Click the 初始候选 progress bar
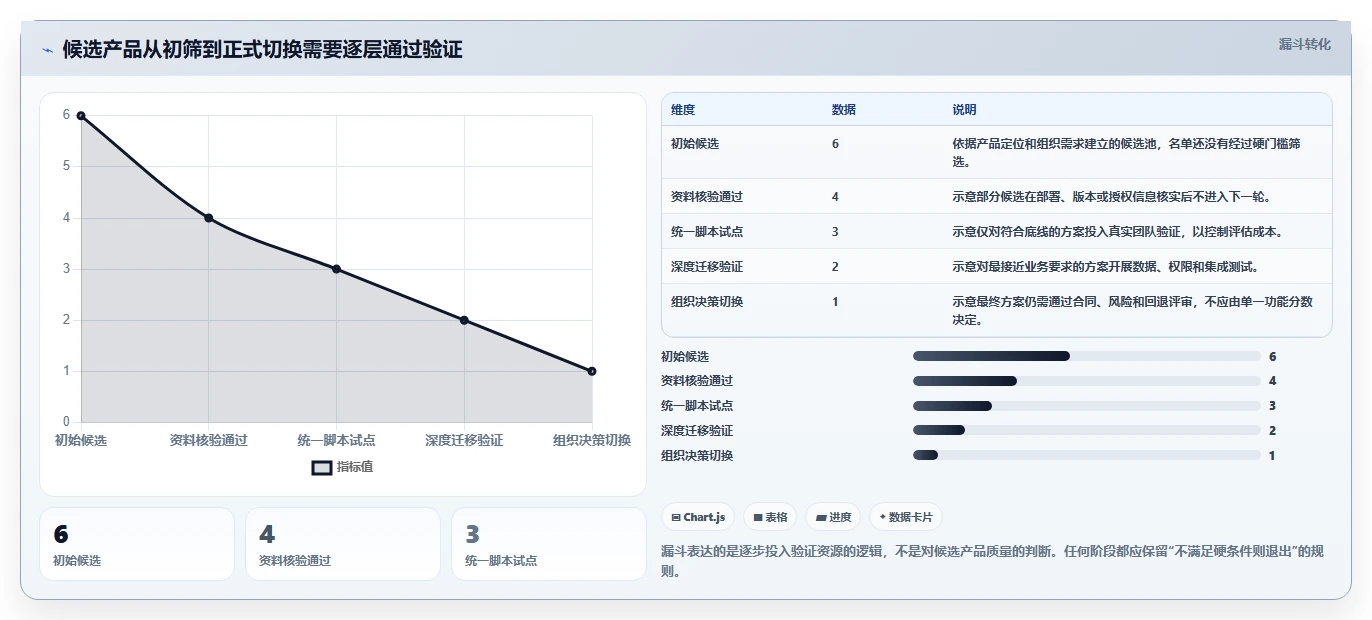Image resolution: width=1372 pixels, height=620 pixels. [1087, 356]
